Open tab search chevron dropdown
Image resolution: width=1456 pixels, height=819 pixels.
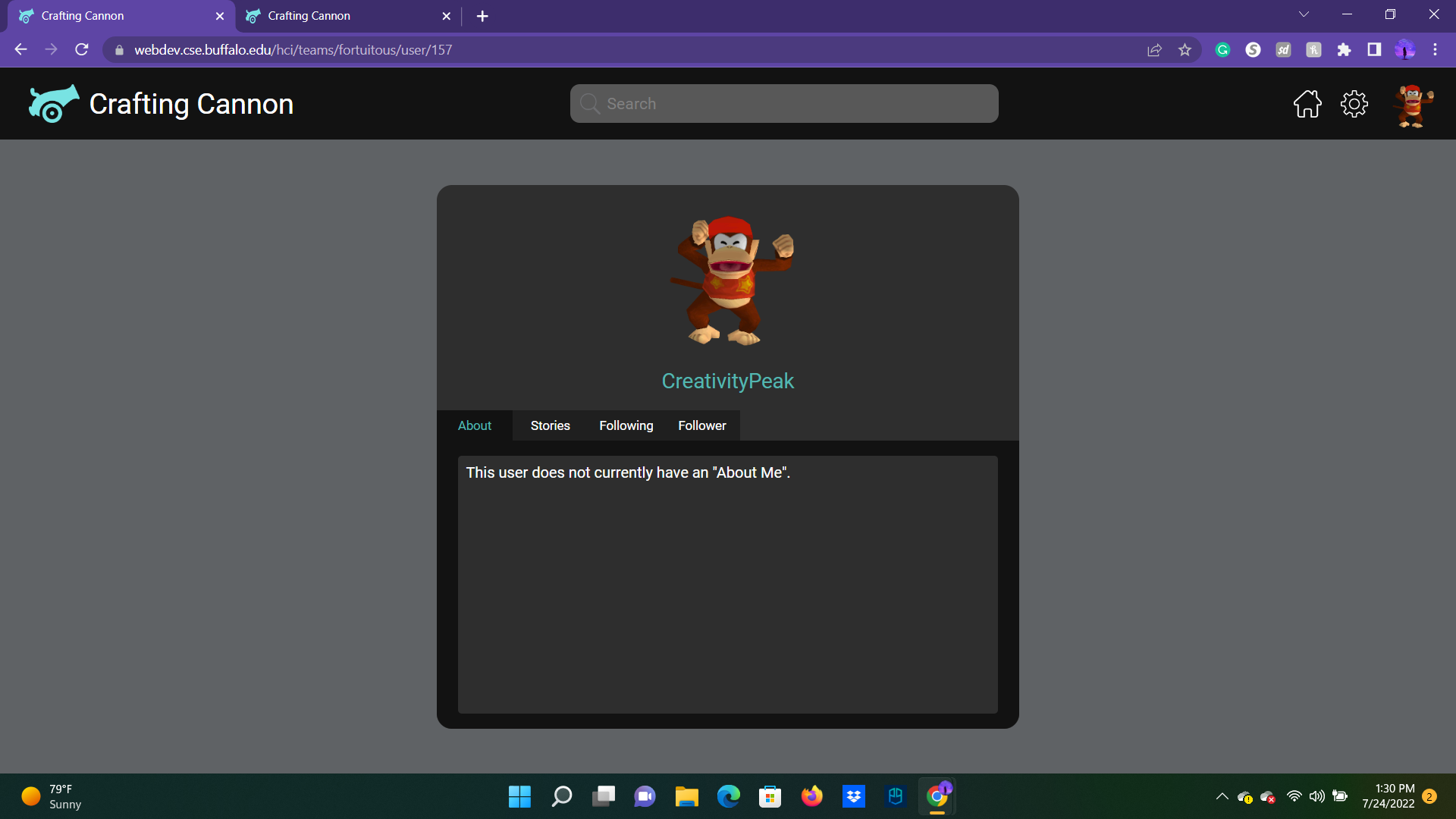pos(1304,14)
